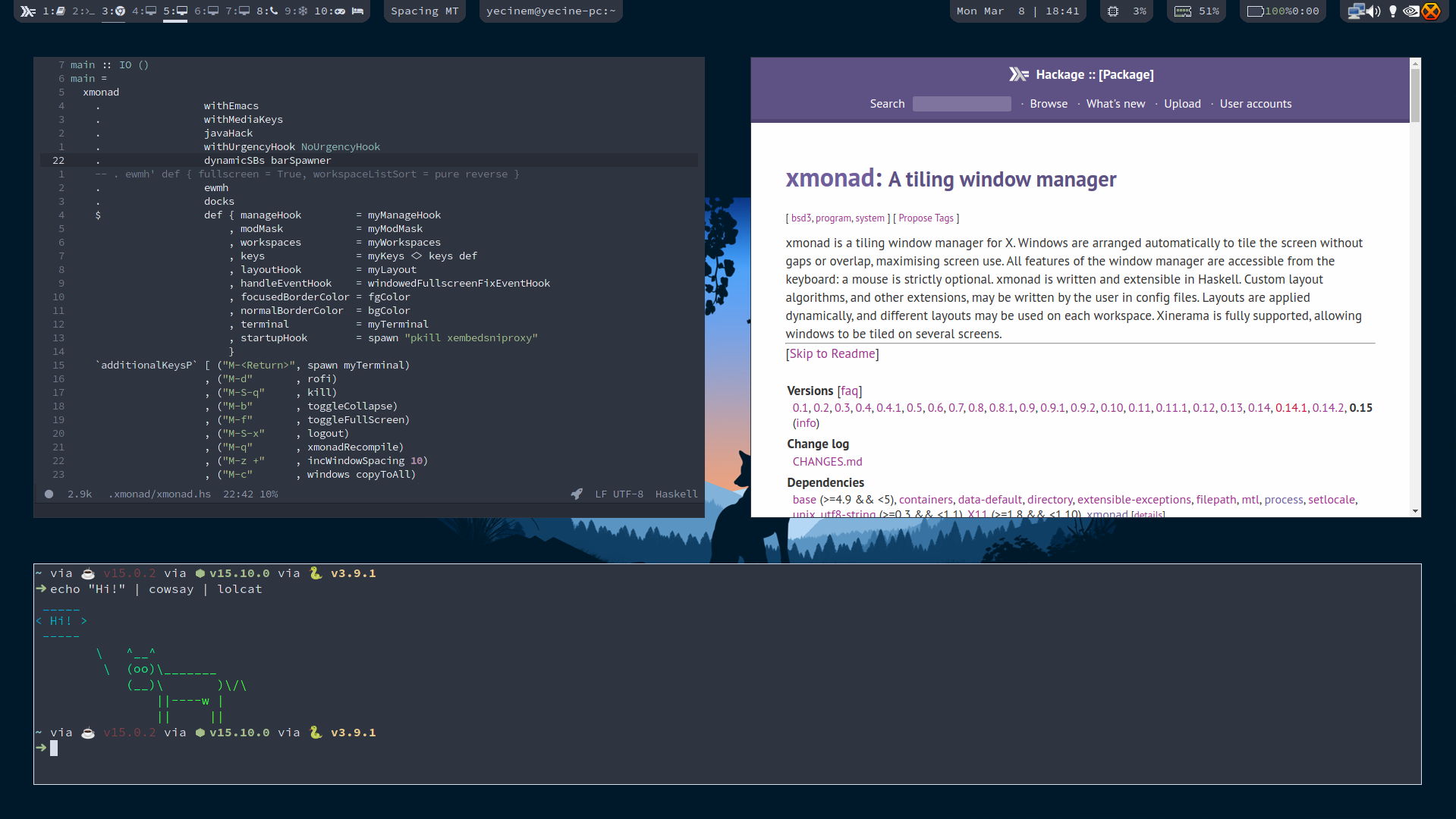Toggle the lightbulb indicator in the system tray

click(1393, 11)
